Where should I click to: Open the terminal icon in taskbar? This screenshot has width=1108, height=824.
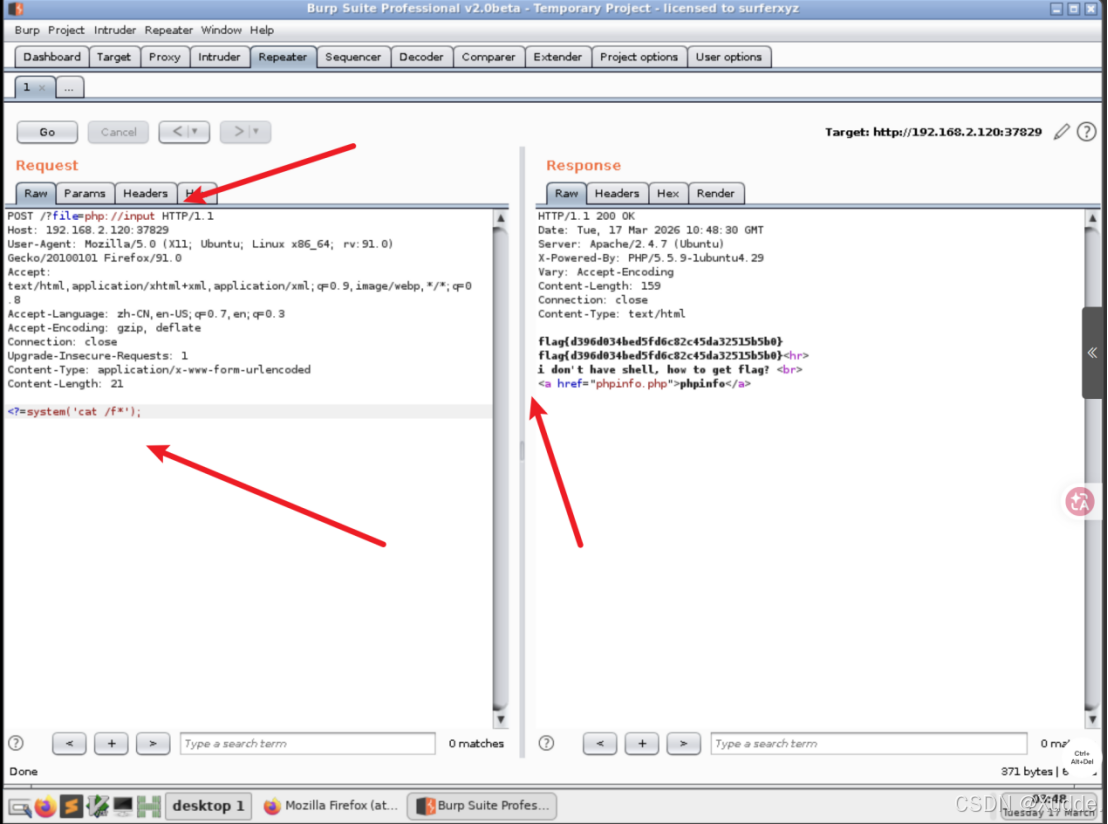pyautogui.click(x=123, y=806)
